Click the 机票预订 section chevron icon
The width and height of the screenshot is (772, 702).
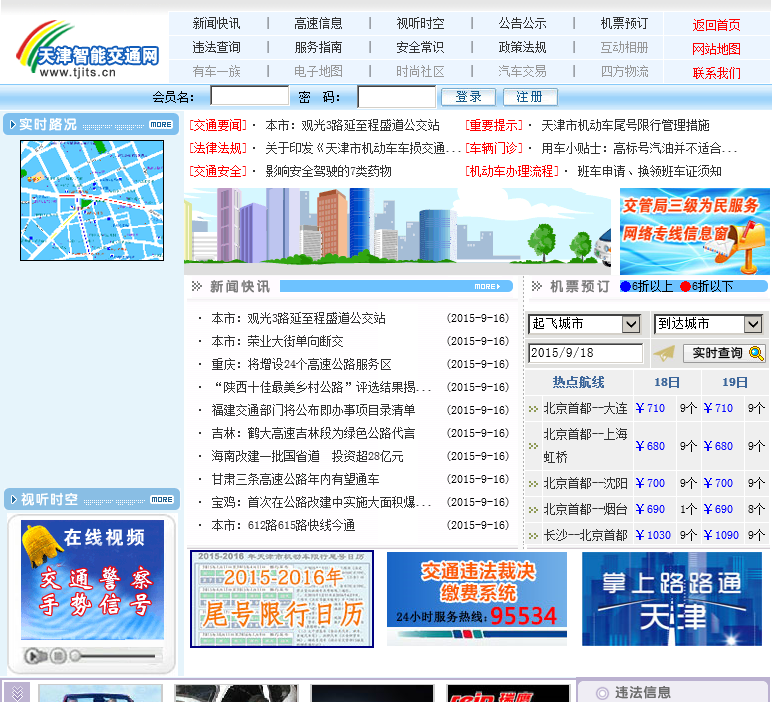pos(537,286)
